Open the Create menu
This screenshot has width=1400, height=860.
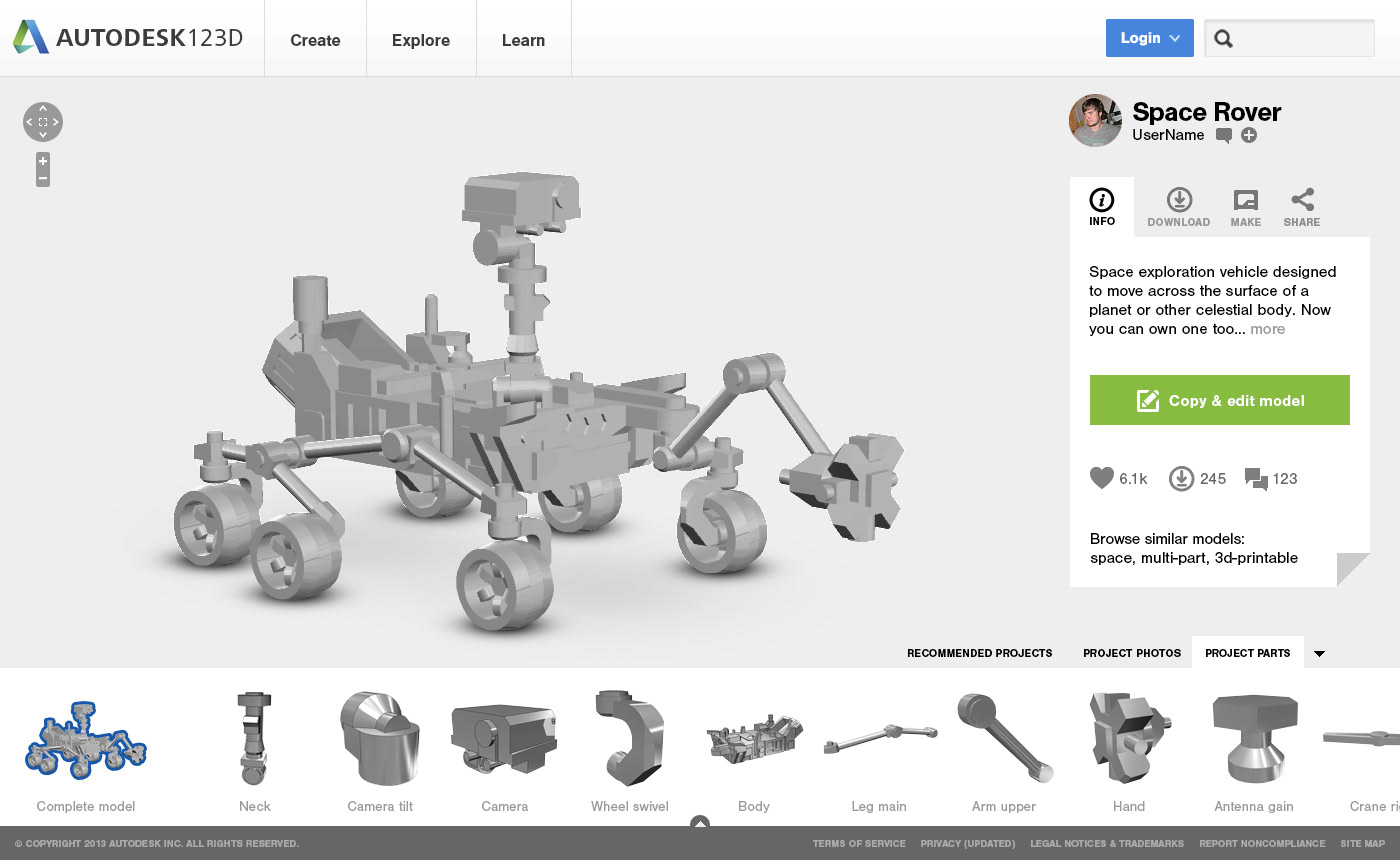point(315,40)
